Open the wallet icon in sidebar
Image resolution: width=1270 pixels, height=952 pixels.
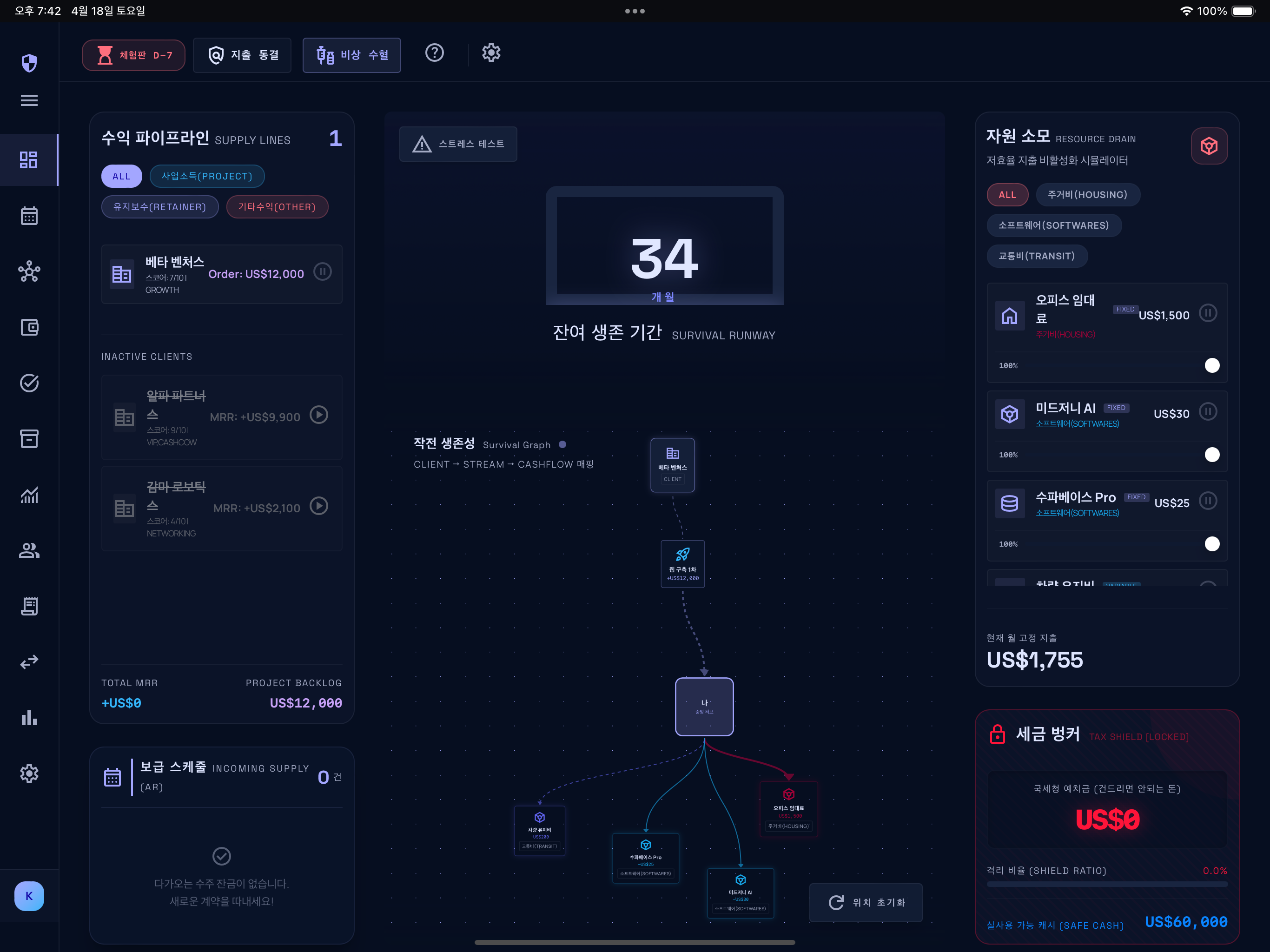click(x=29, y=327)
